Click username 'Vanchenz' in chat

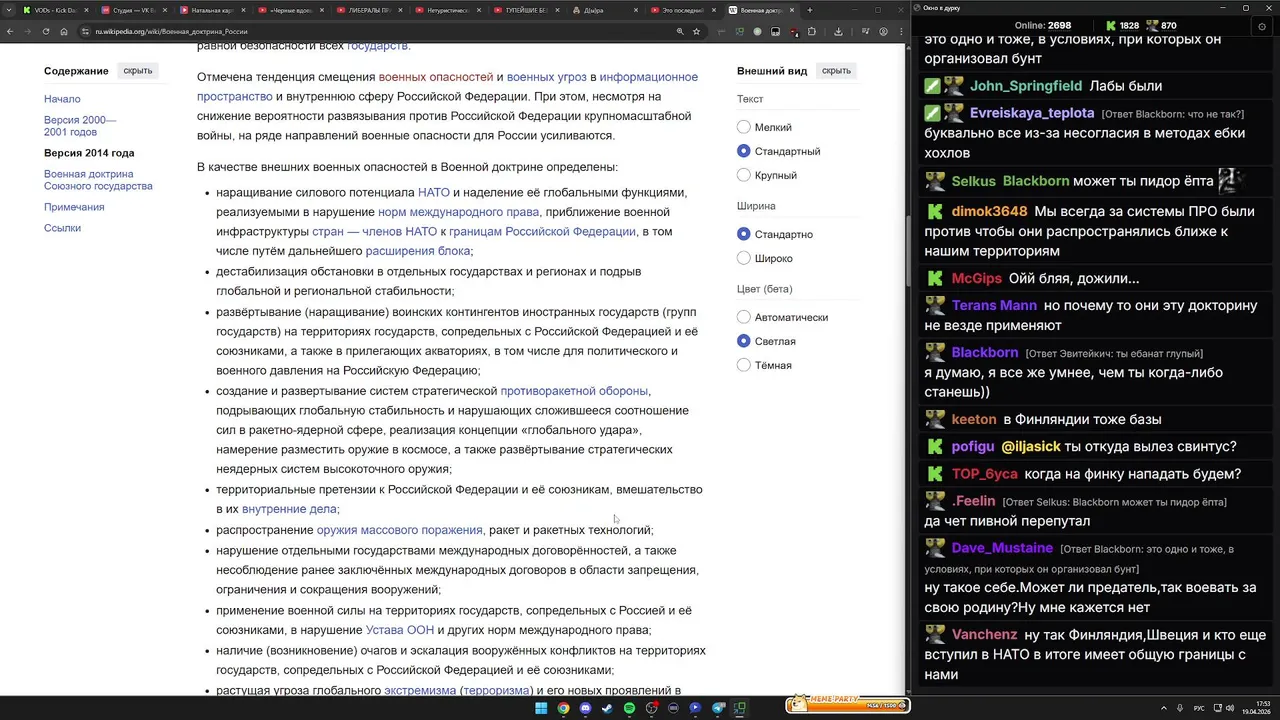tap(984, 634)
